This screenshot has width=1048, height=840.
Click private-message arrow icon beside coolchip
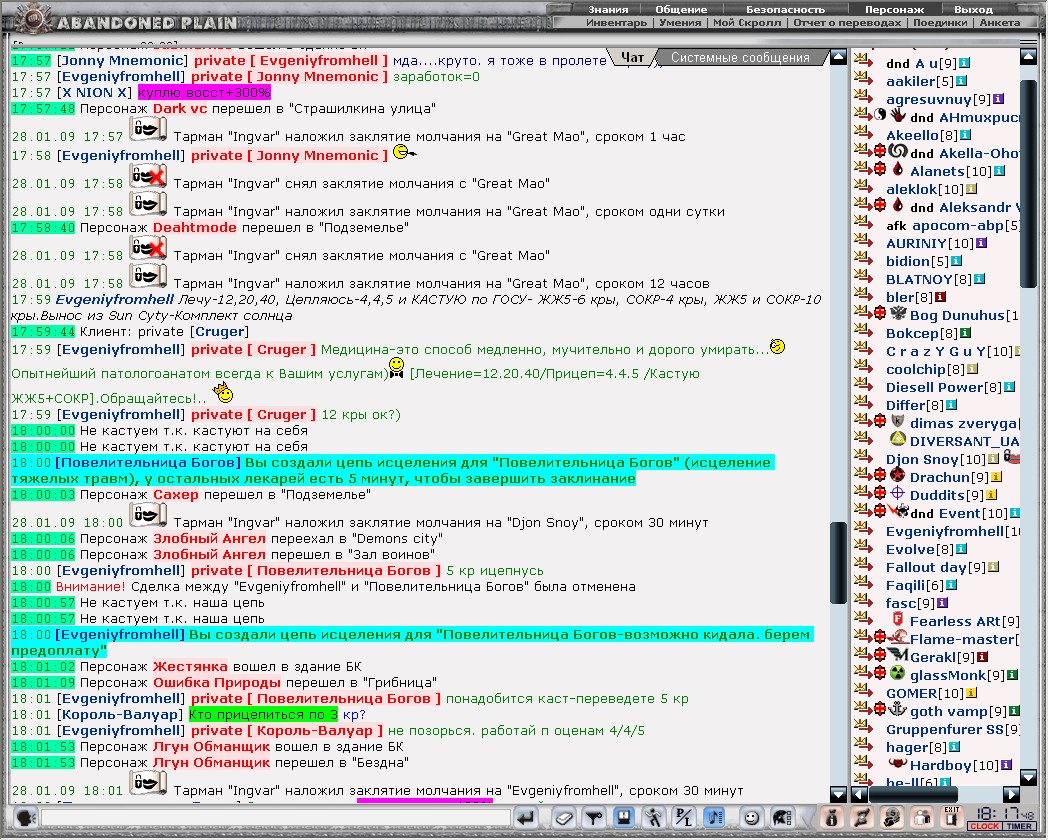[864, 367]
